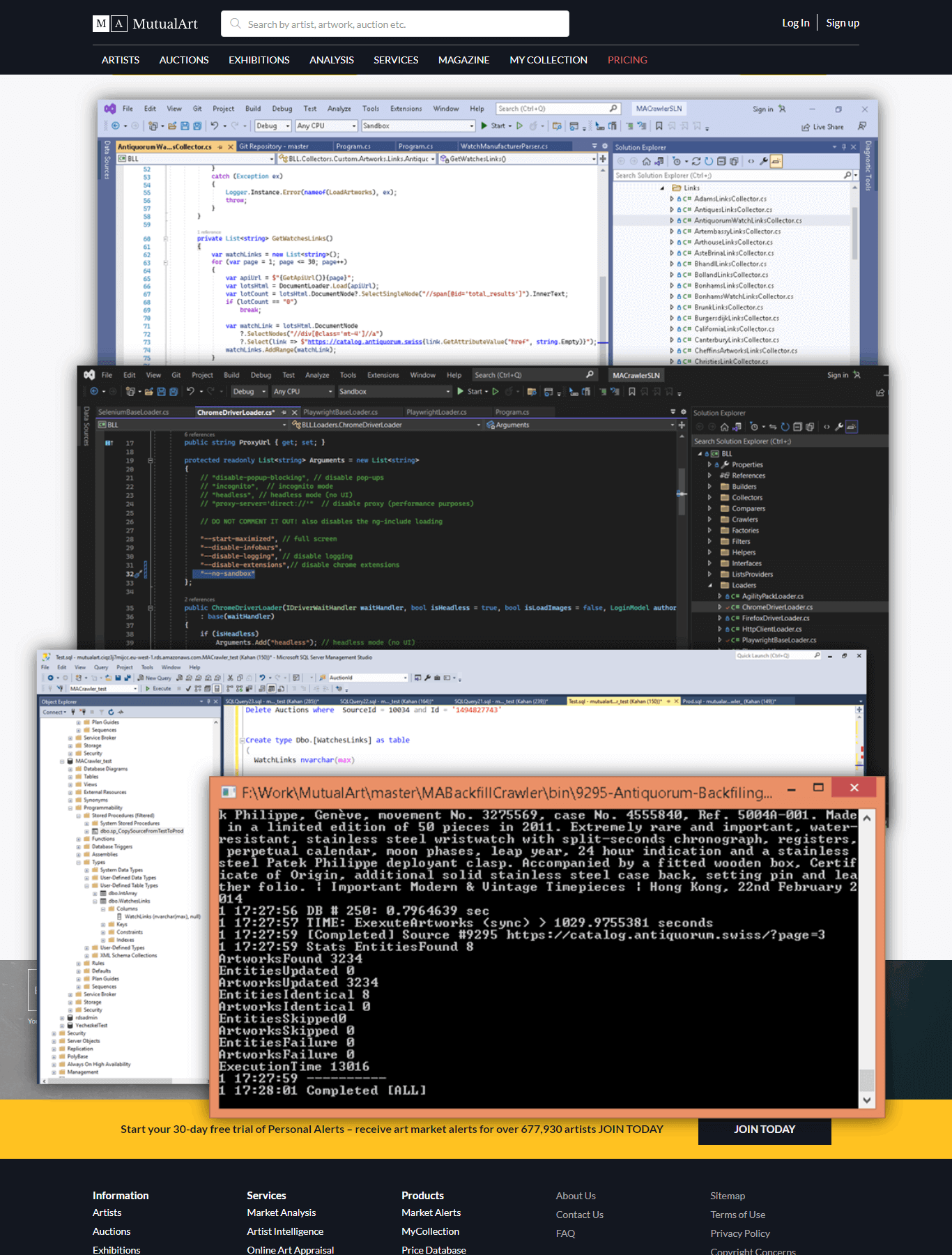Click the Log In link
This screenshot has width=952, height=1255.
[796, 23]
